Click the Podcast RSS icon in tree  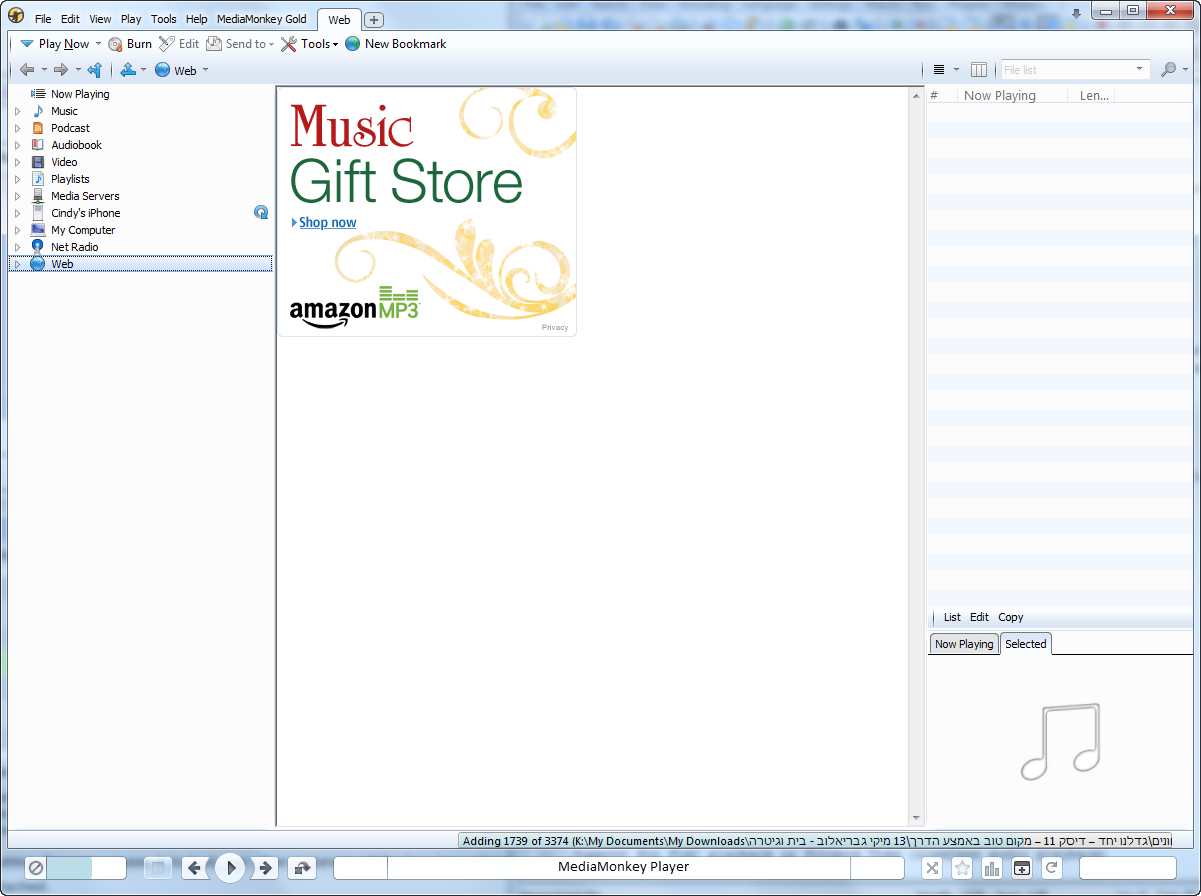(38, 128)
